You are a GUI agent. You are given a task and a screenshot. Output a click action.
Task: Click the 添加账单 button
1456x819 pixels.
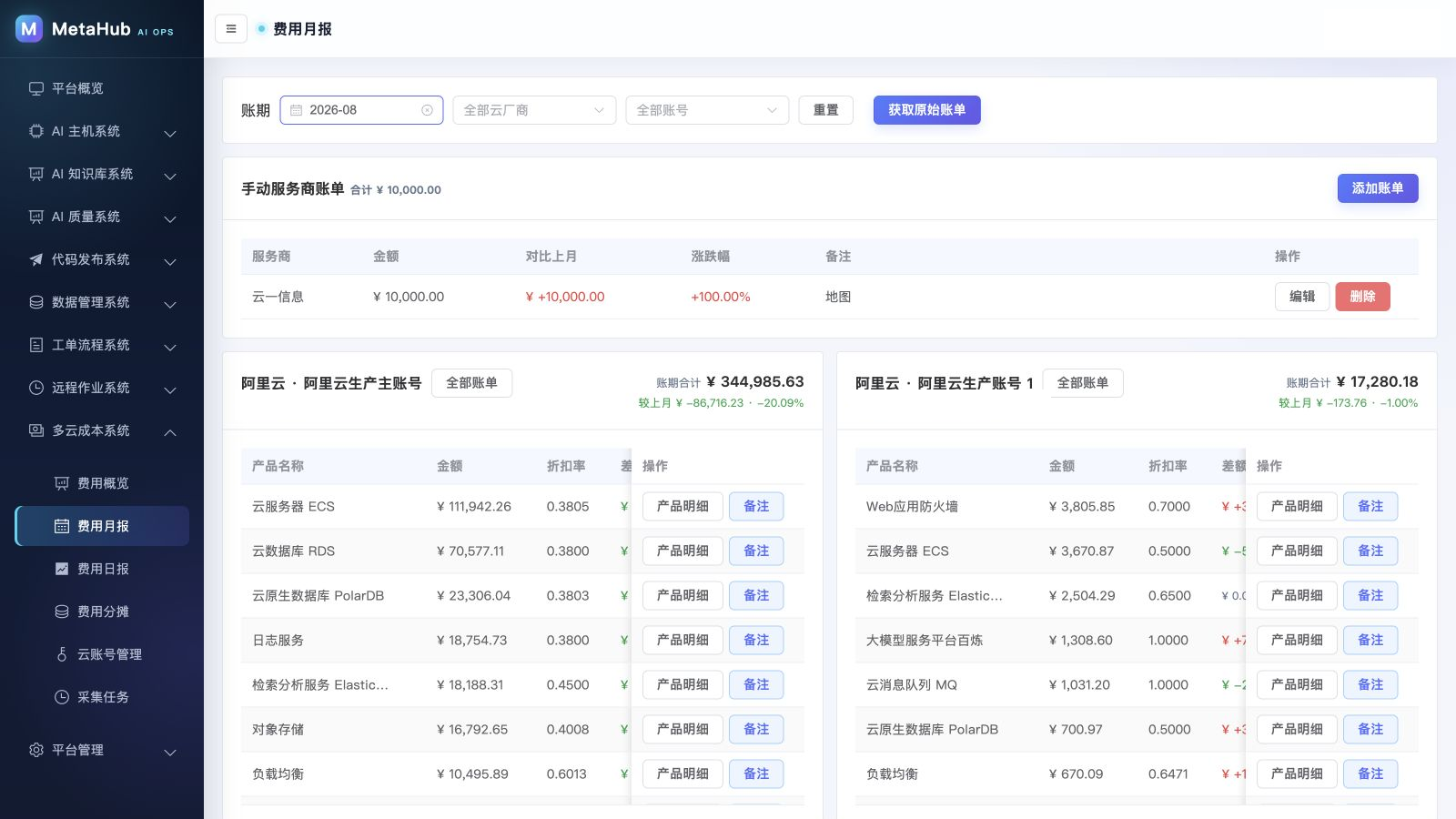[x=1377, y=188]
